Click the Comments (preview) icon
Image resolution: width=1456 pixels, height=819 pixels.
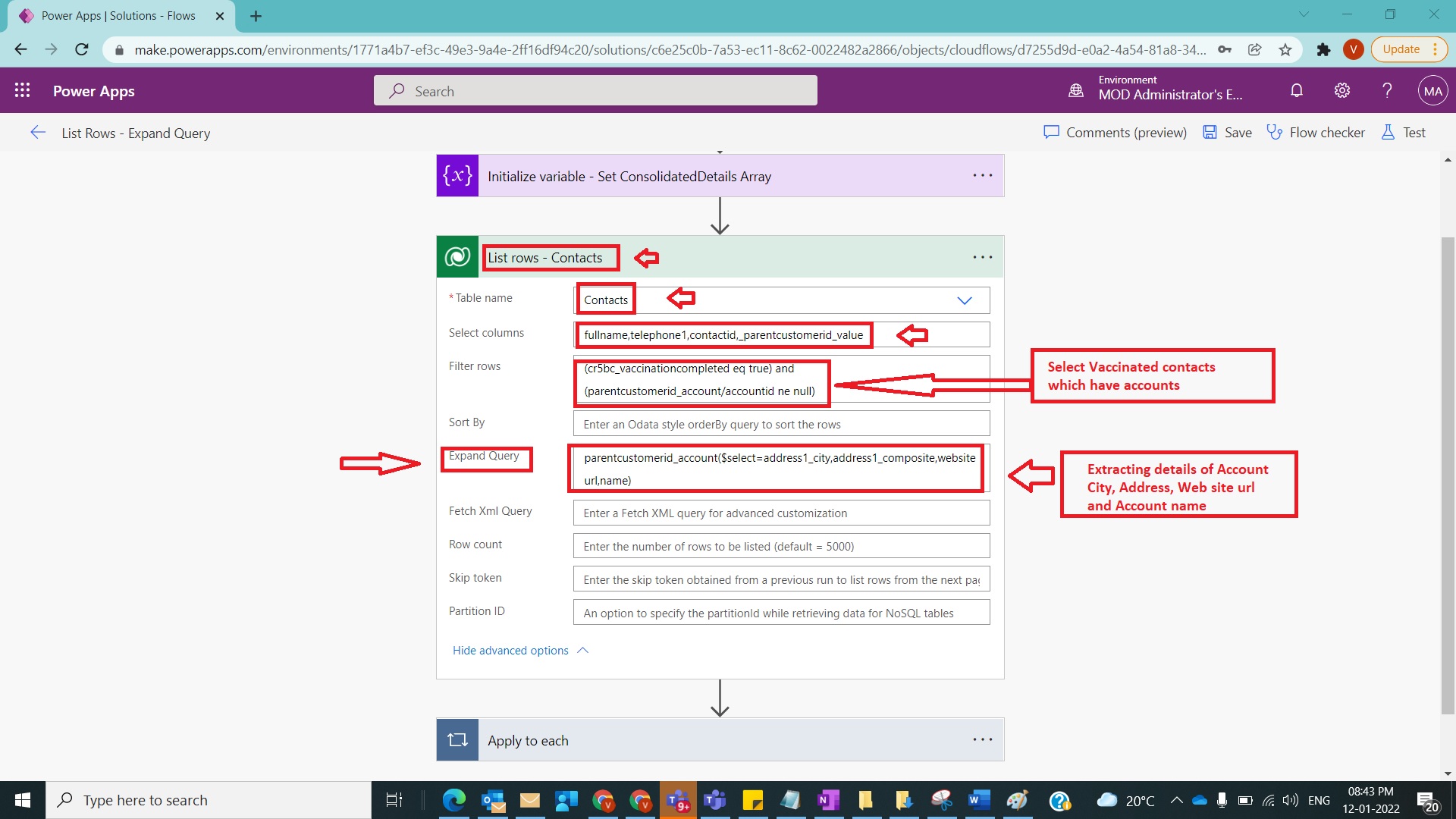click(x=1051, y=132)
